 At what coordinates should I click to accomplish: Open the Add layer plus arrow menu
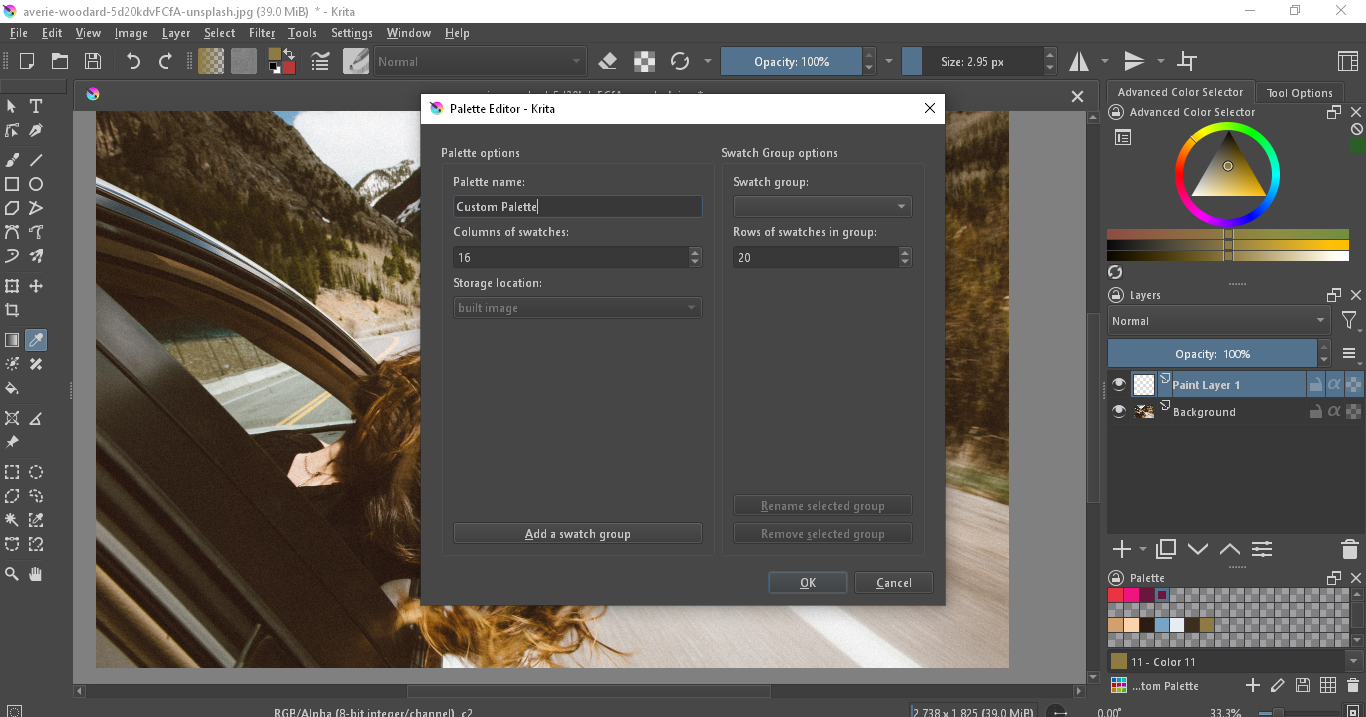(x=1143, y=549)
